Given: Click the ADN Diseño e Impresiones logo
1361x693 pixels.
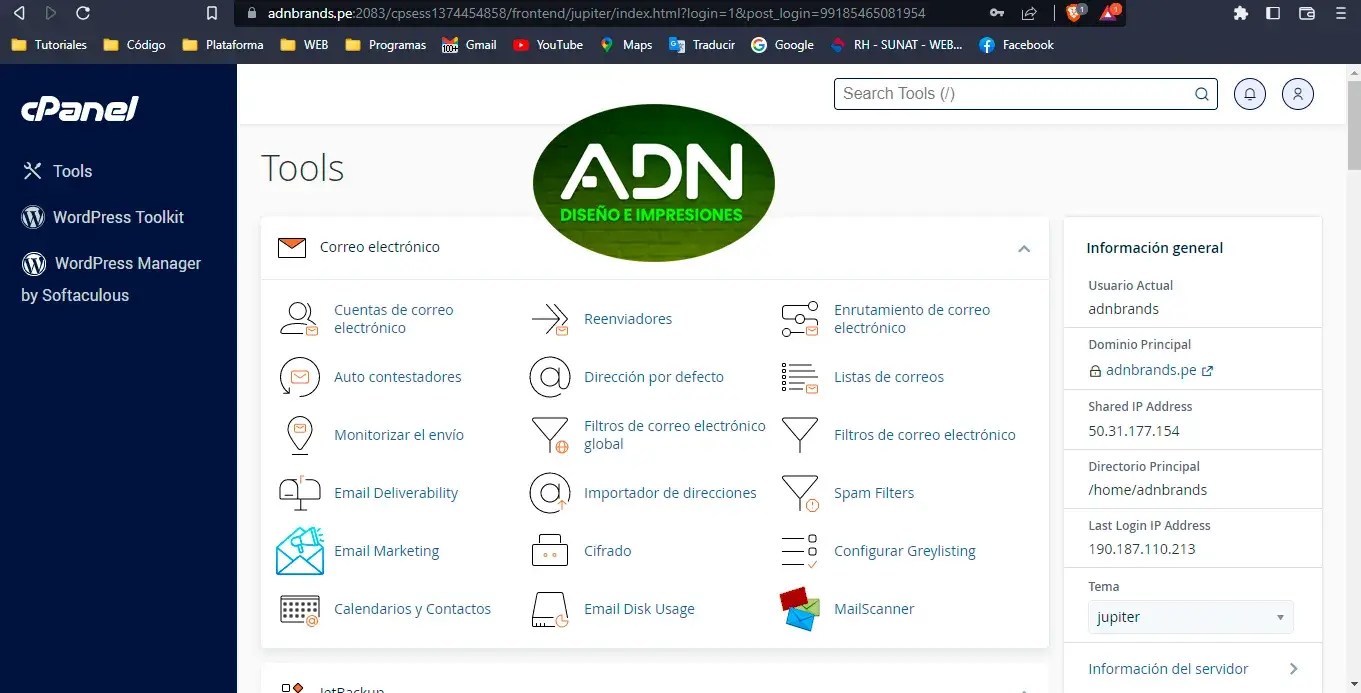Looking at the screenshot, I should click(654, 182).
